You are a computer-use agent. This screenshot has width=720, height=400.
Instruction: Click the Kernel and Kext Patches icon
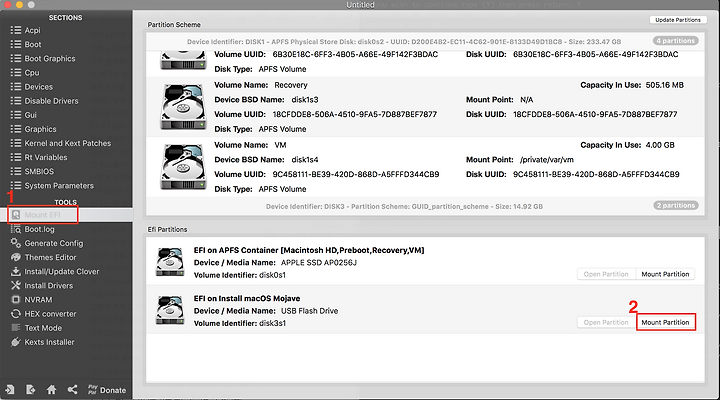coord(16,143)
